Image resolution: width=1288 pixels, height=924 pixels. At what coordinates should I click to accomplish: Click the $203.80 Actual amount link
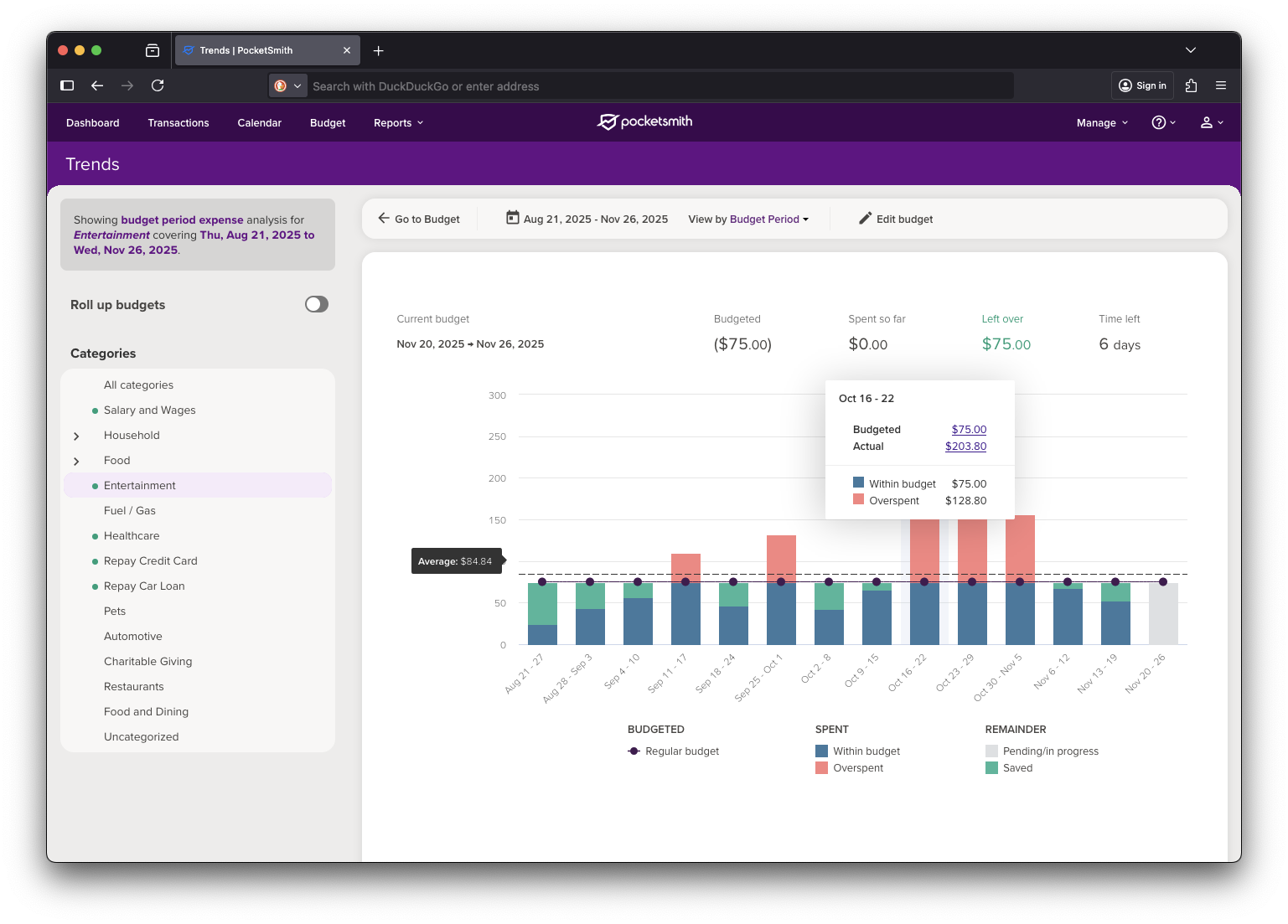click(x=965, y=447)
